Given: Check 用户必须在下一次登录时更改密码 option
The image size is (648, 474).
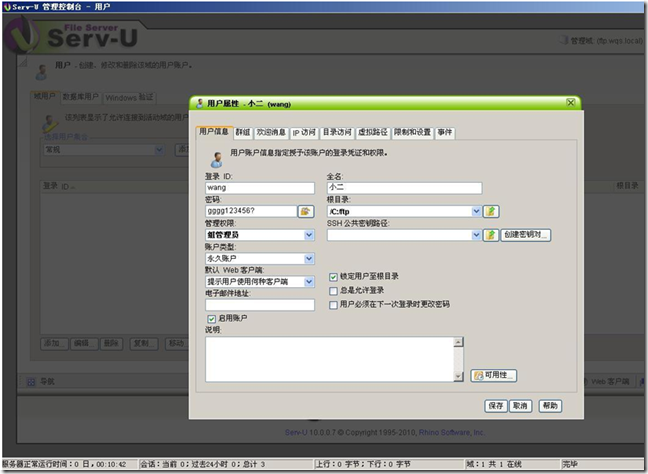Looking at the screenshot, I should [x=334, y=304].
